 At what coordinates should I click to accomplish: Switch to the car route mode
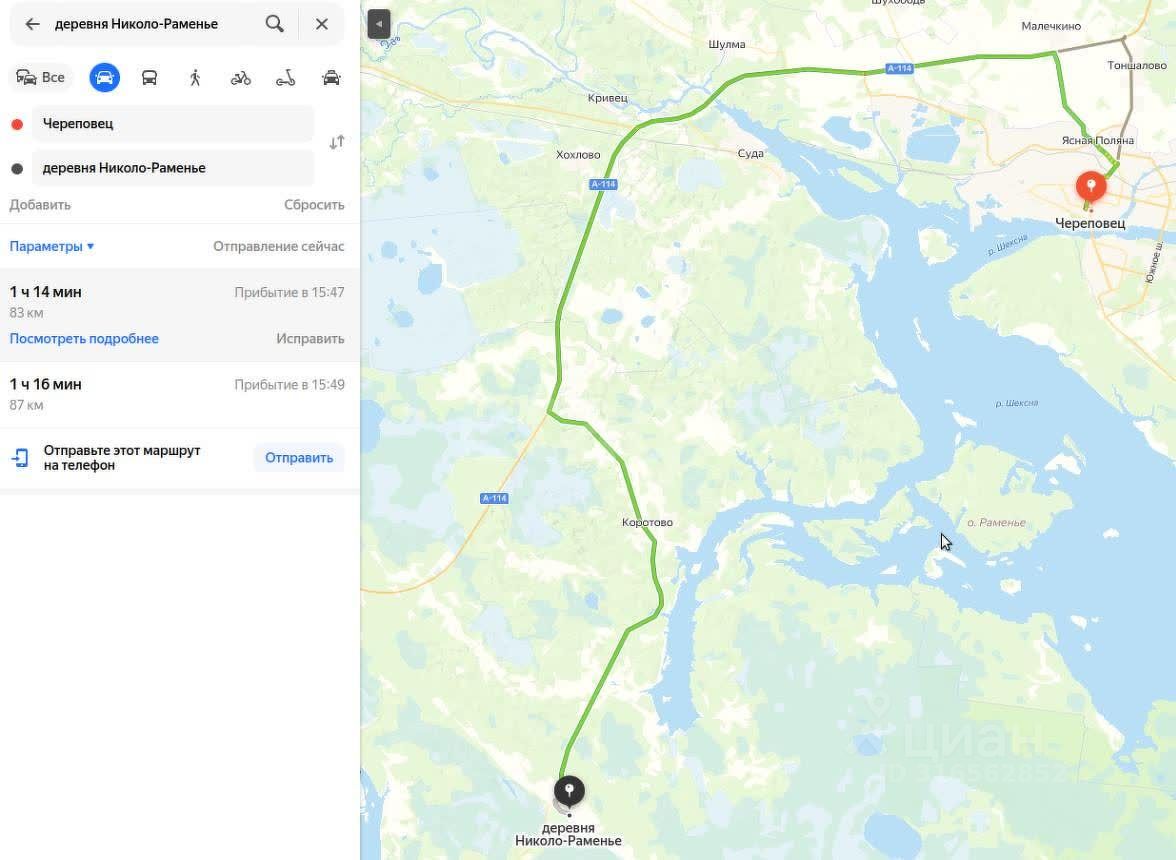pyautogui.click(x=104, y=77)
